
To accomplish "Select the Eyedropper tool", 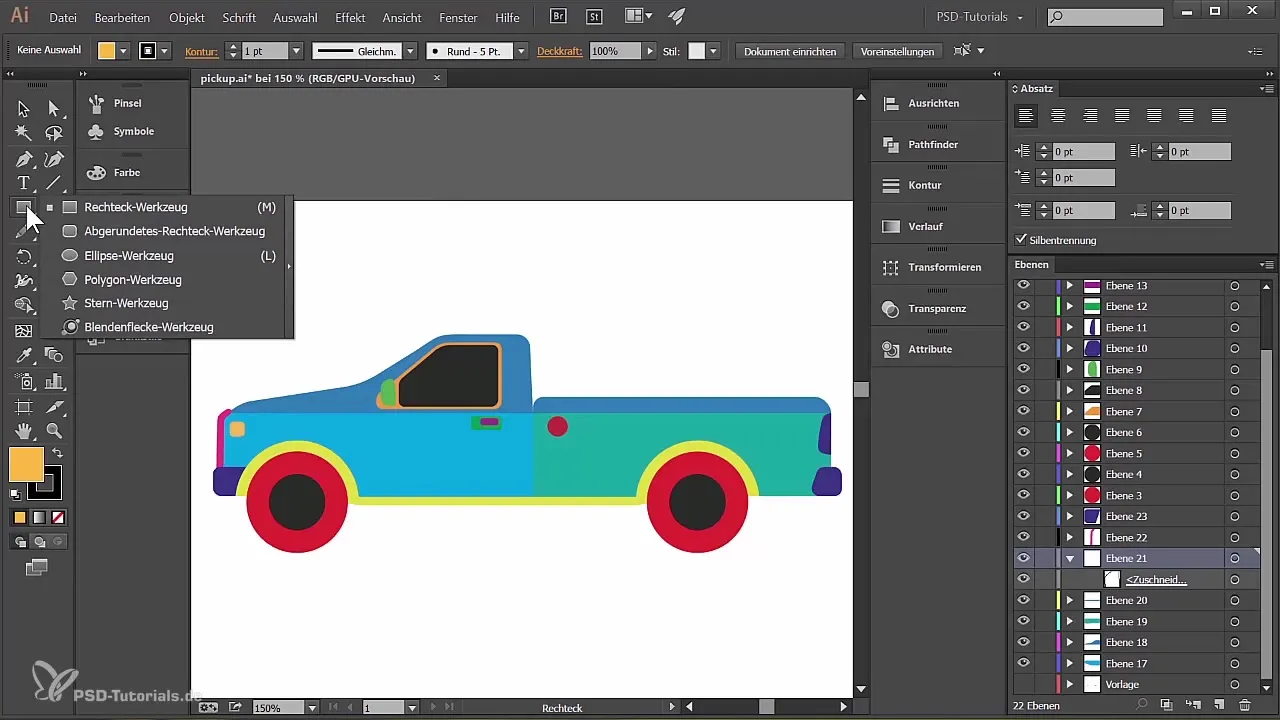I will (24, 355).
